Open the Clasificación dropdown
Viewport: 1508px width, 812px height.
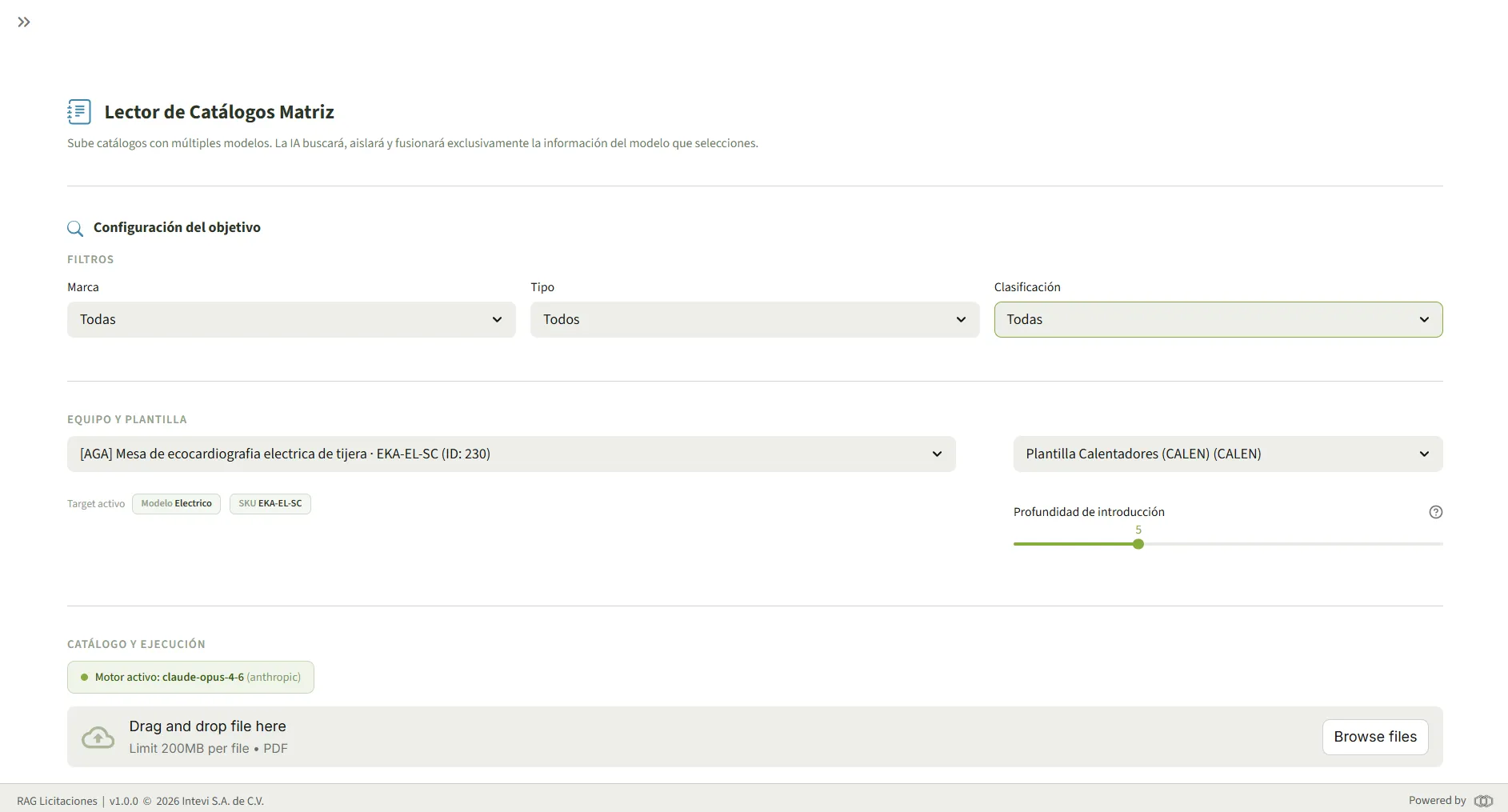(1218, 319)
